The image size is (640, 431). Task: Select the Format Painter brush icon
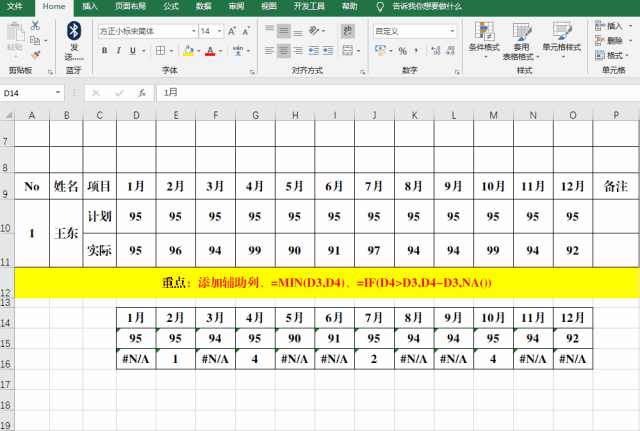point(36,55)
